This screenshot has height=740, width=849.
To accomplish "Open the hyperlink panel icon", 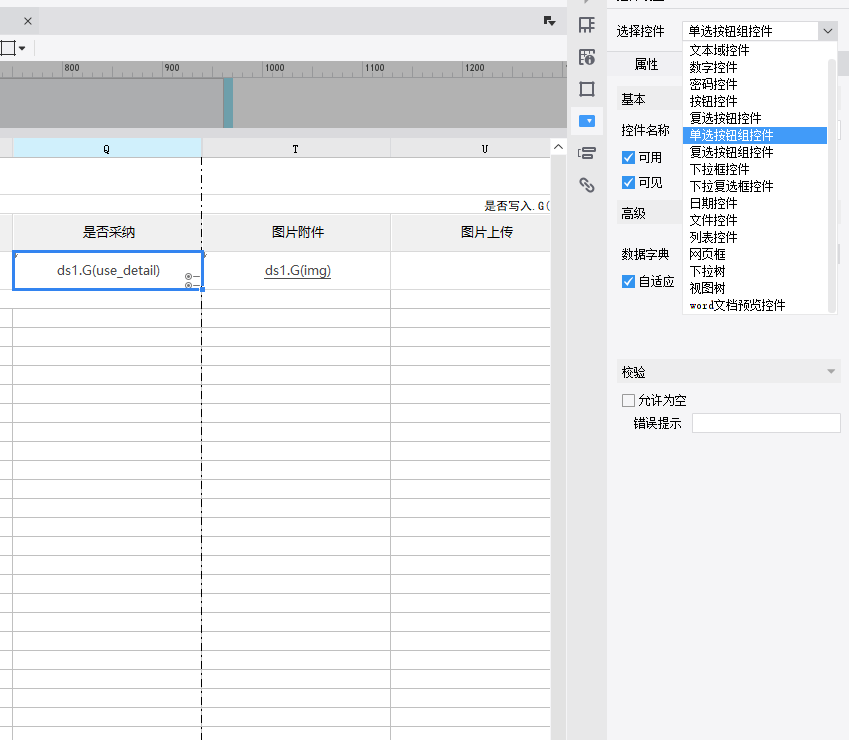I will click(587, 185).
